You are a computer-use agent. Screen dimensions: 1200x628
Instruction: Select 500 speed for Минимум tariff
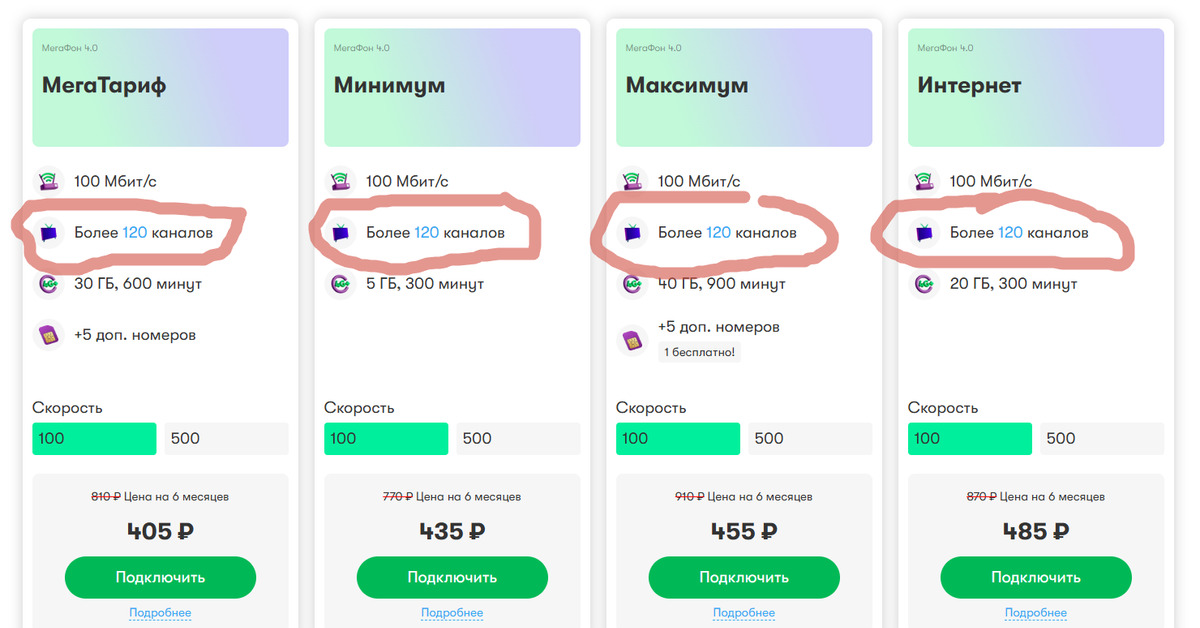pyautogui.click(x=518, y=439)
